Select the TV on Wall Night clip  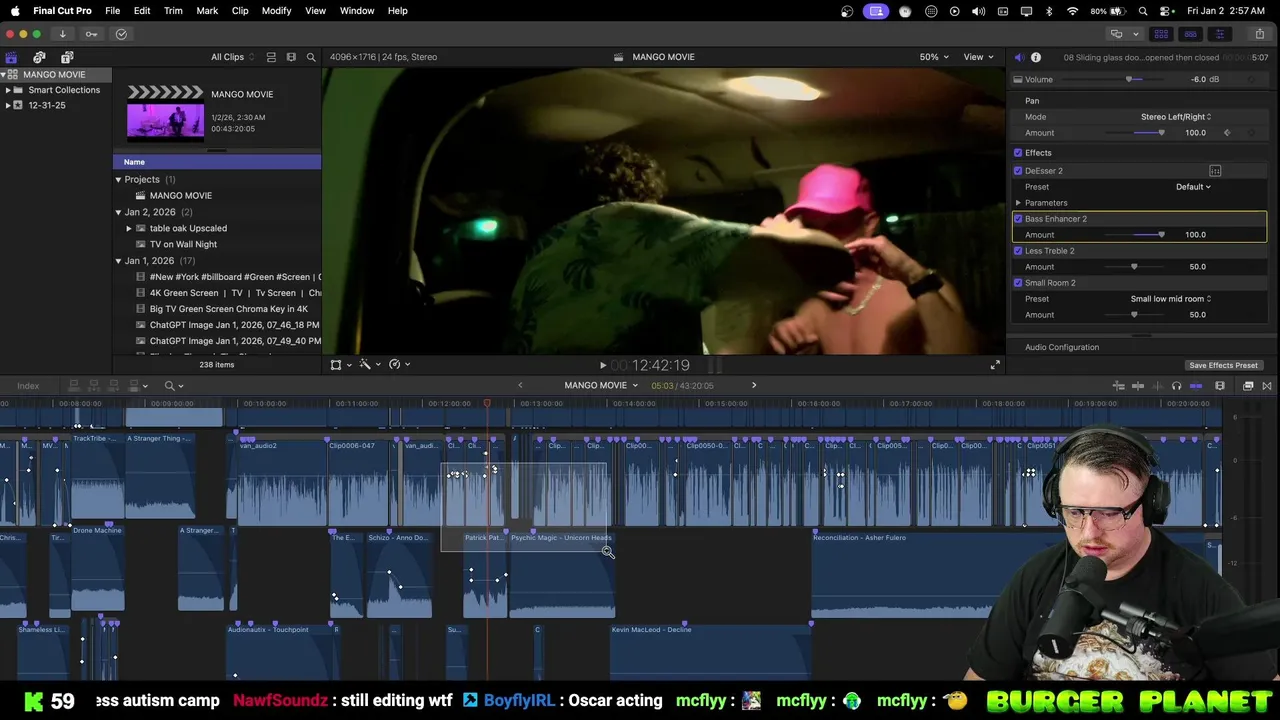(183, 244)
